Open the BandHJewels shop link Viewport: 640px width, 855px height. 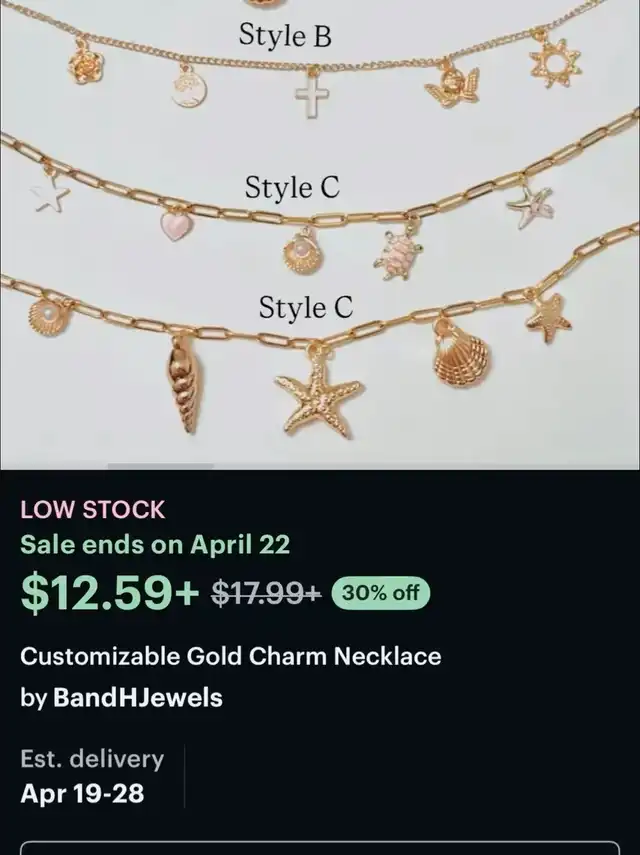137,697
